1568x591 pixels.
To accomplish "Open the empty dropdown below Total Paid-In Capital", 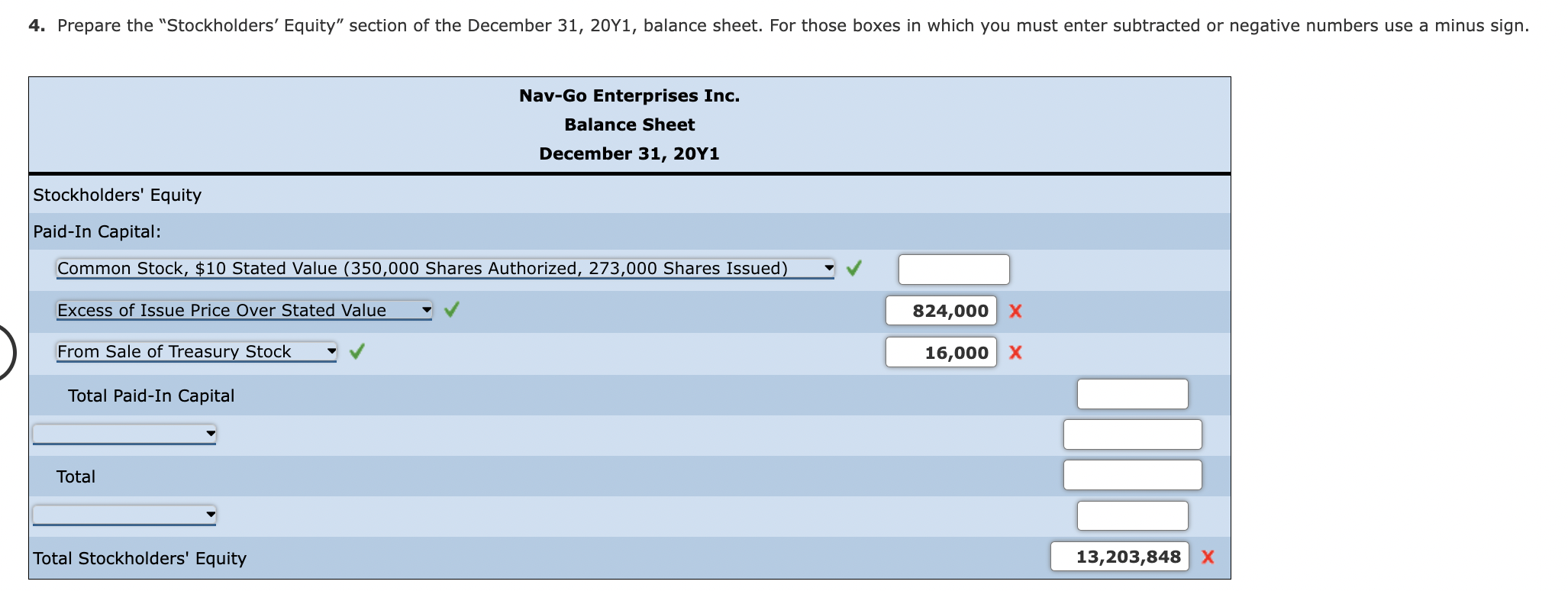I will coord(124,434).
